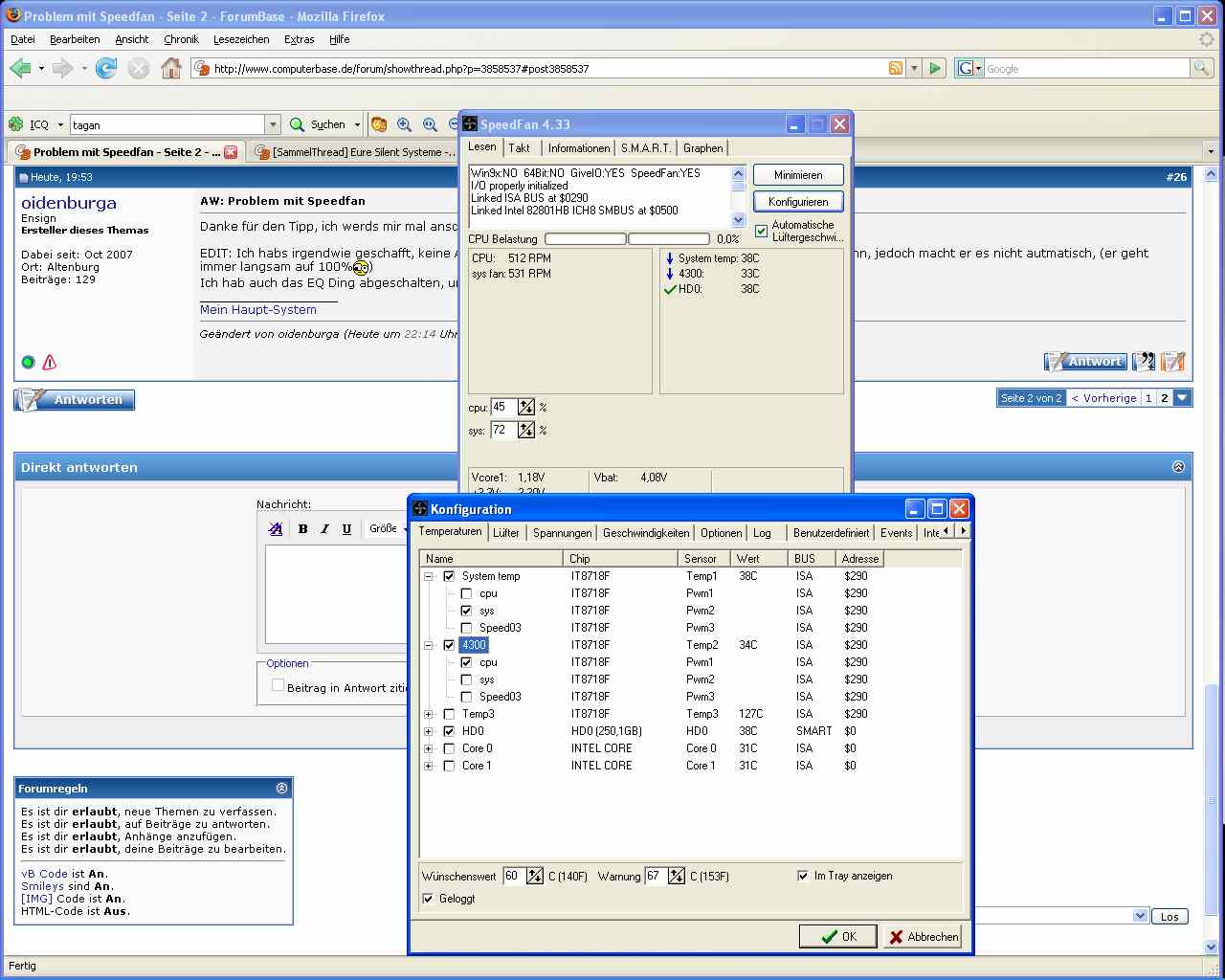Click the search magnifier in Google box
The image size is (1225, 980).
(x=1201, y=68)
